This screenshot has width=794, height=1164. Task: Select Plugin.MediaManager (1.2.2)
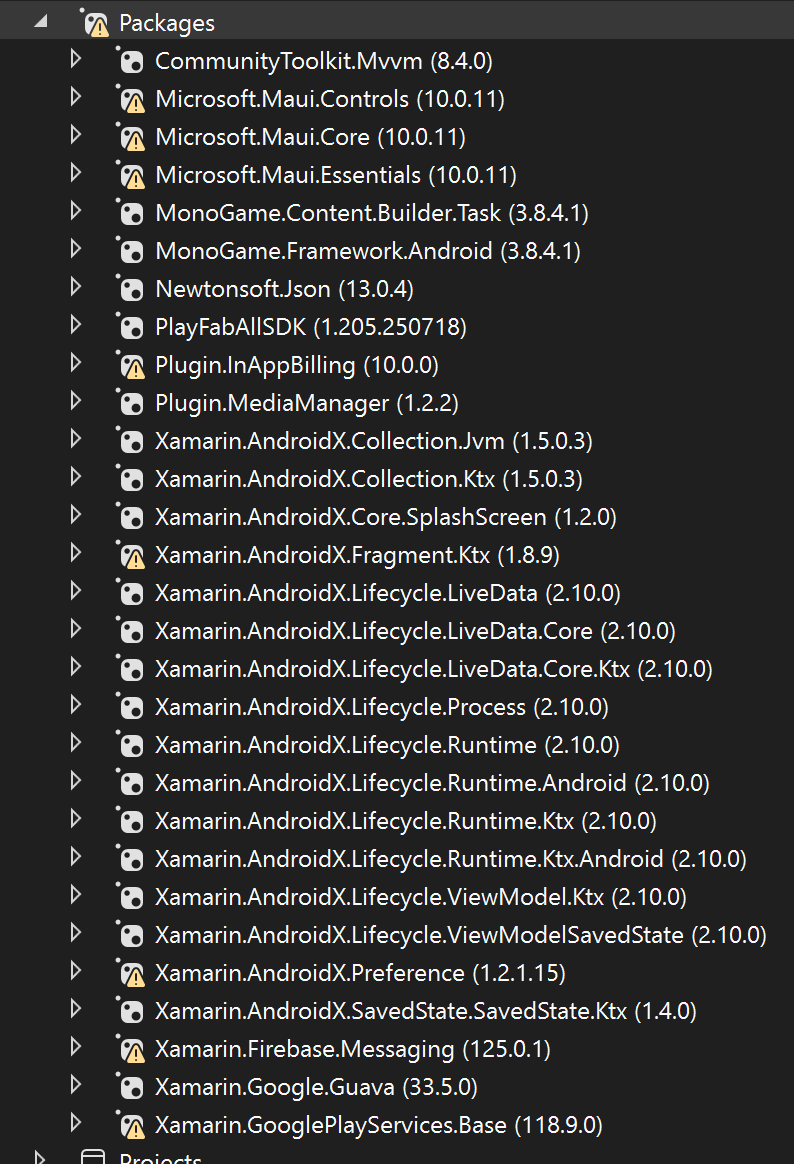306,403
